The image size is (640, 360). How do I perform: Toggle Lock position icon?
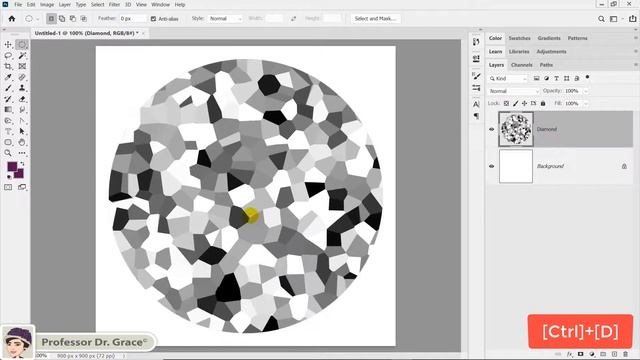[x=524, y=104]
